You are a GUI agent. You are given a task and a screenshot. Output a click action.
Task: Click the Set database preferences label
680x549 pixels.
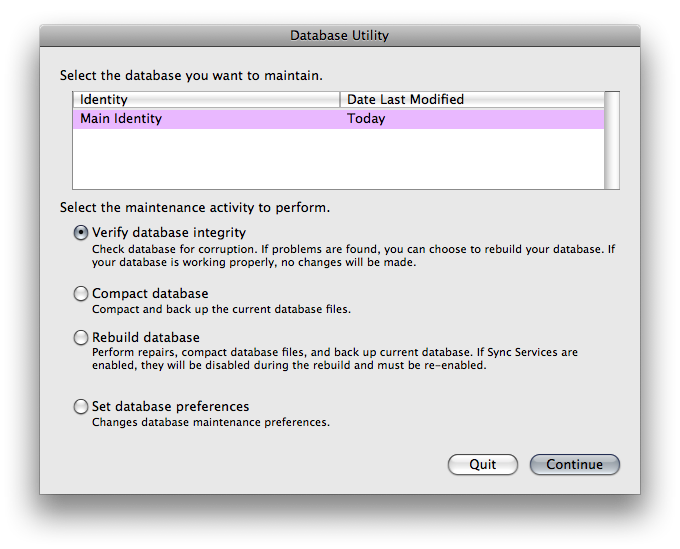click(x=170, y=407)
